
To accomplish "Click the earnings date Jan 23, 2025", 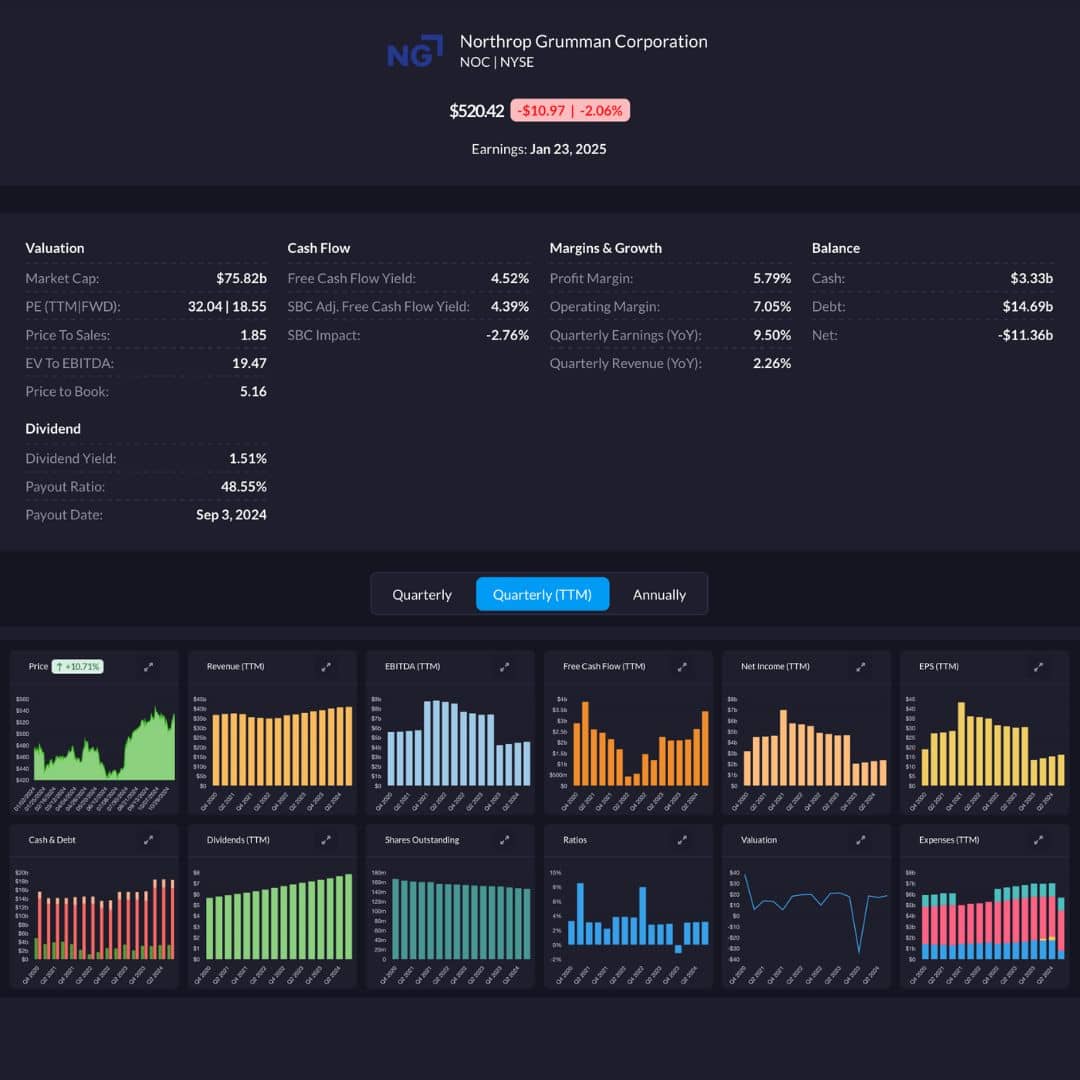I will click(568, 149).
